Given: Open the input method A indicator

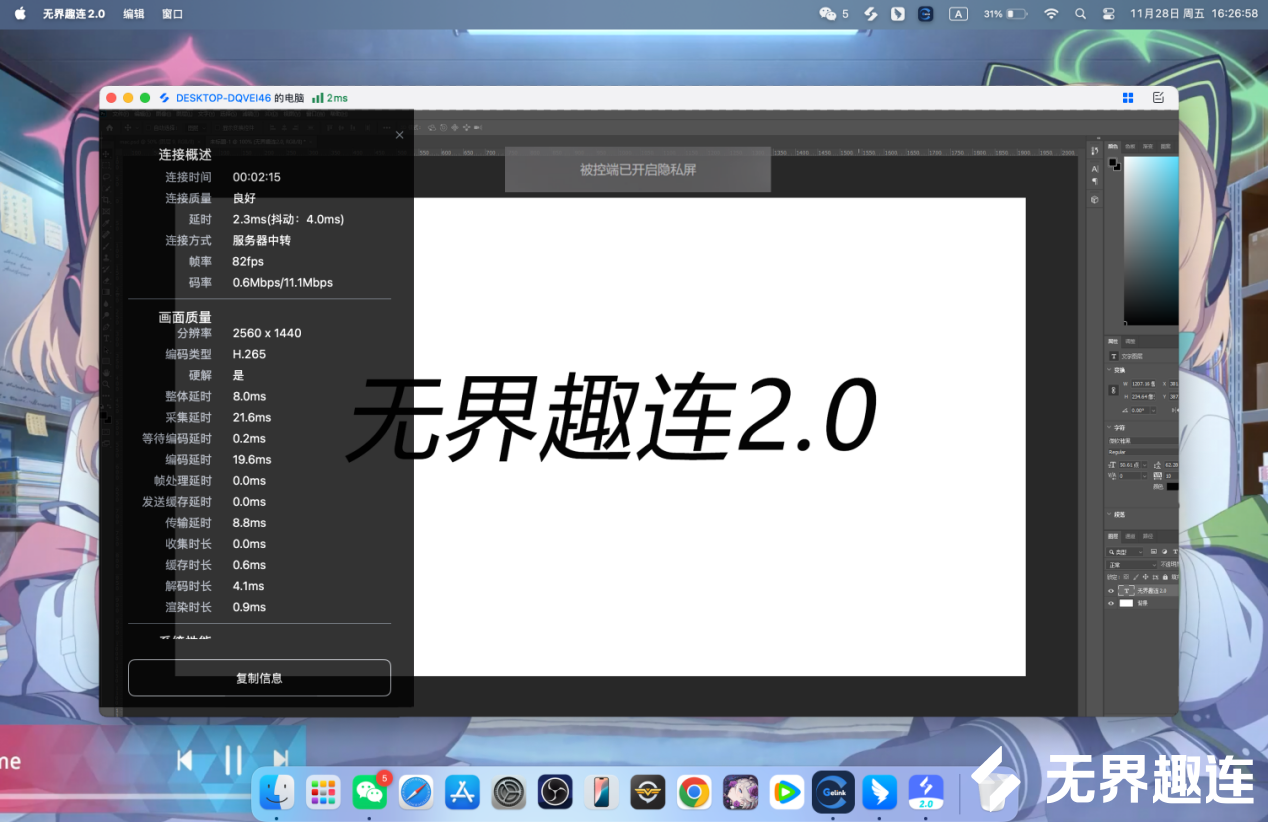Looking at the screenshot, I should pyautogui.click(x=958, y=14).
